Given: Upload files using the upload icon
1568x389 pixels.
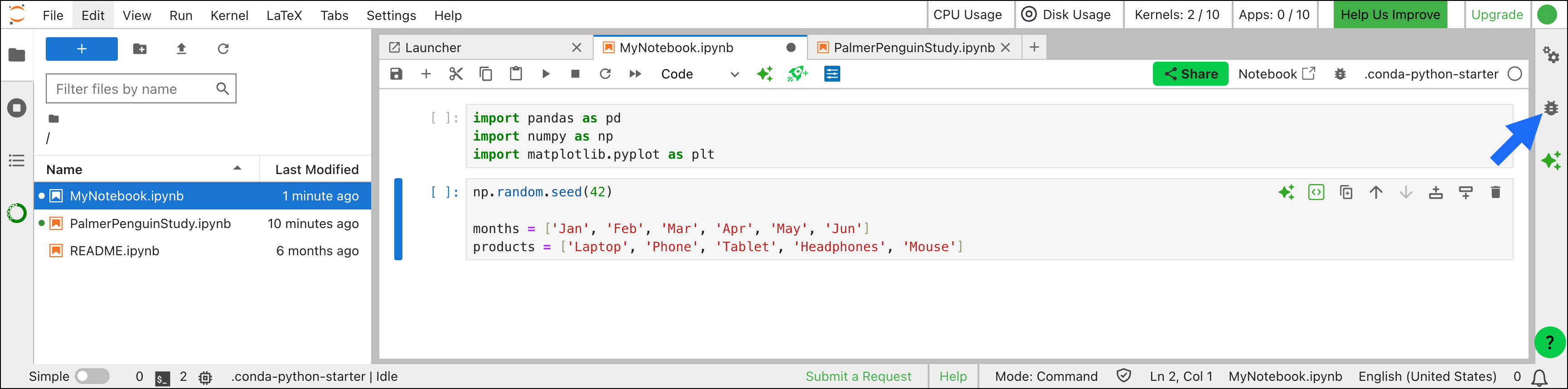Looking at the screenshot, I should coord(181,49).
